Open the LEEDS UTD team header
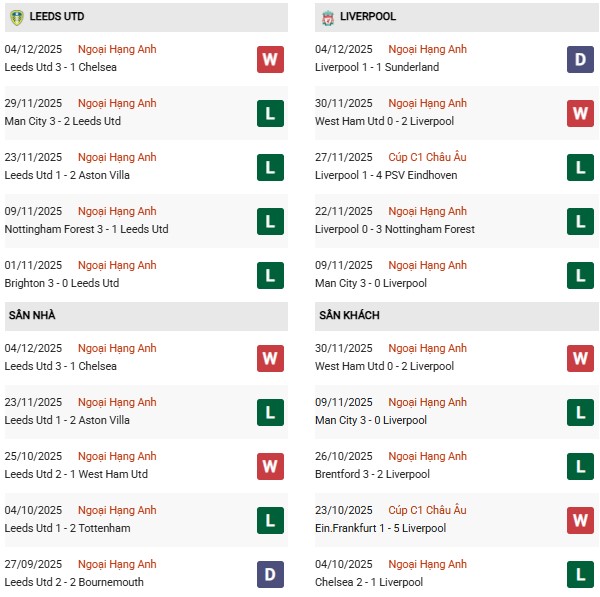The width and height of the screenshot is (600, 597). (x=57, y=17)
